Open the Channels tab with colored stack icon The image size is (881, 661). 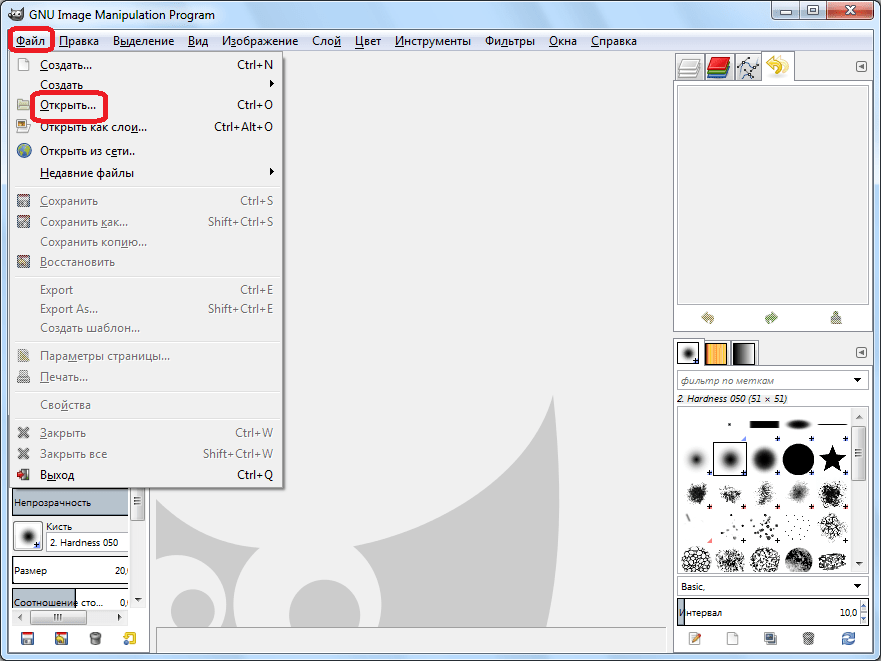(x=718, y=68)
